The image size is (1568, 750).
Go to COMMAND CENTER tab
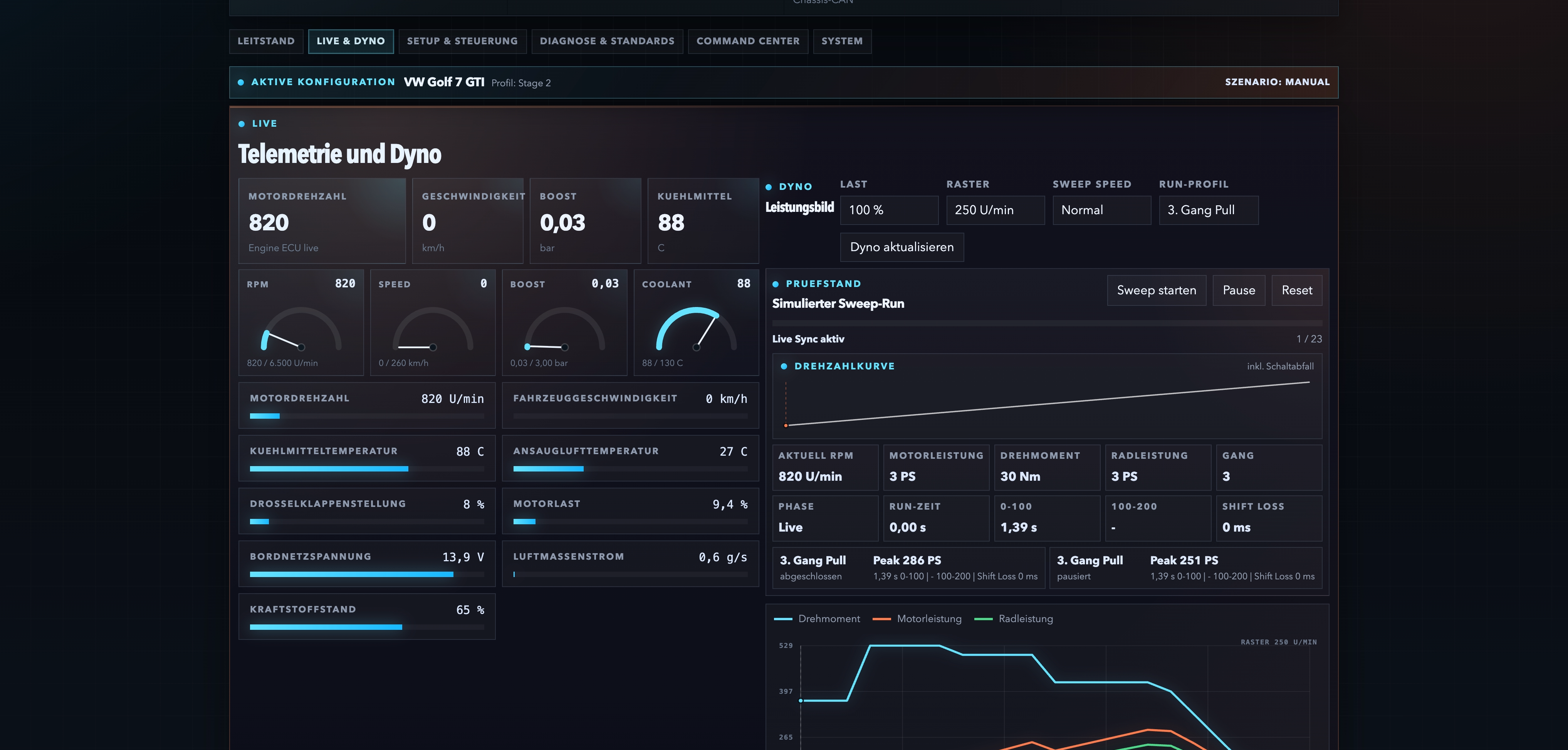click(x=748, y=41)
